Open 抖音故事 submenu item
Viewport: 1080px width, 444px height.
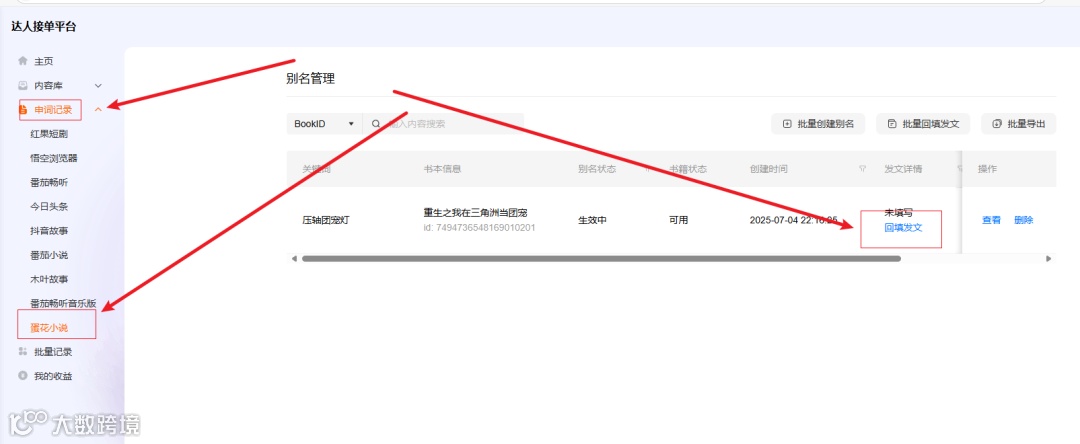coord(49,231)
